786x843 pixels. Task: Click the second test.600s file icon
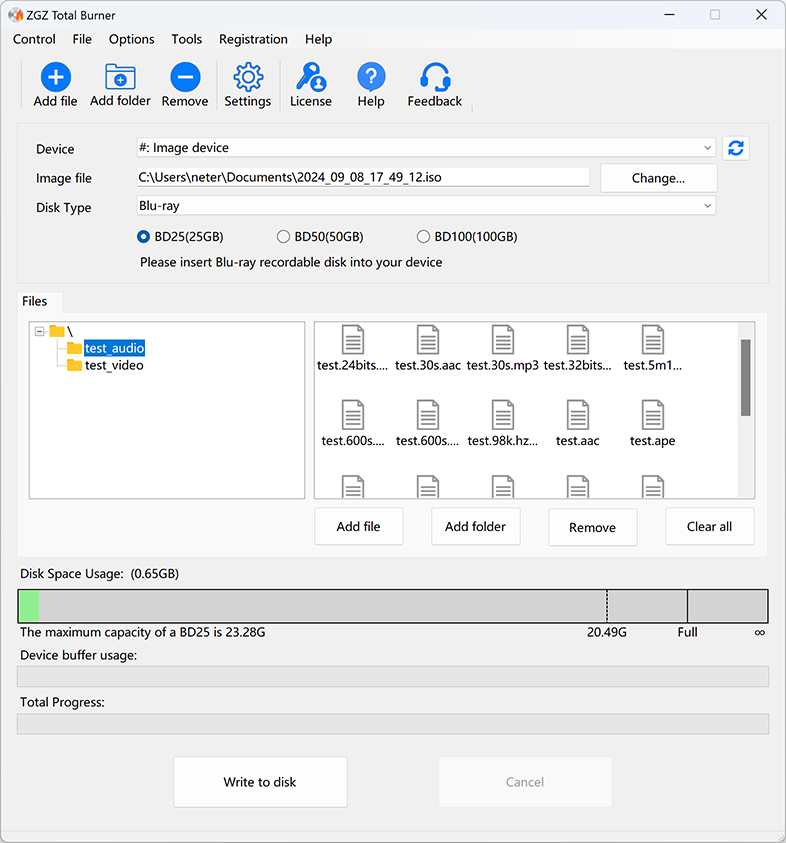click(x=428, y=415)
